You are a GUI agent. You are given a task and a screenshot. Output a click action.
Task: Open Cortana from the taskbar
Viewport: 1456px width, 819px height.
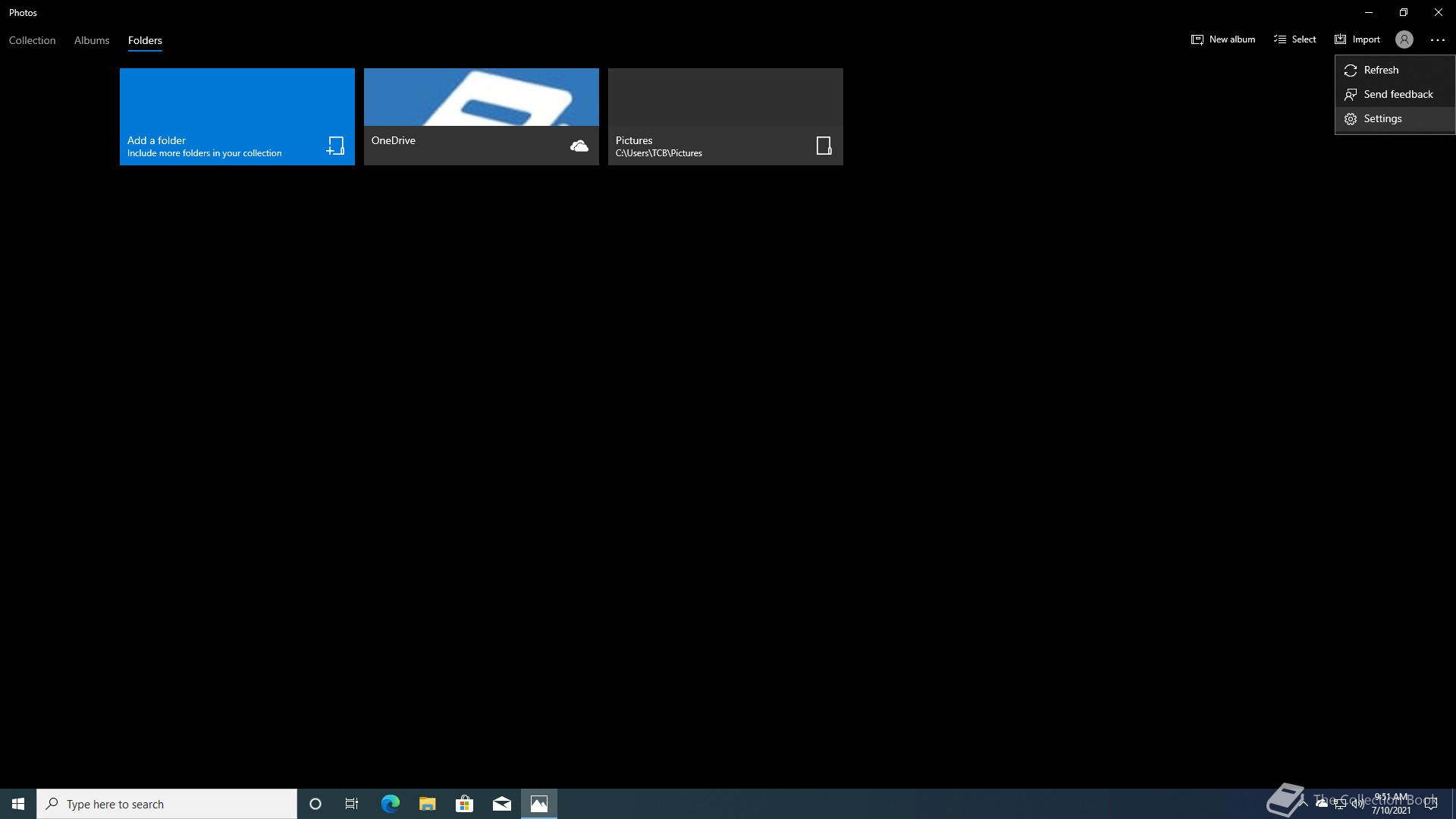point(315,804)
